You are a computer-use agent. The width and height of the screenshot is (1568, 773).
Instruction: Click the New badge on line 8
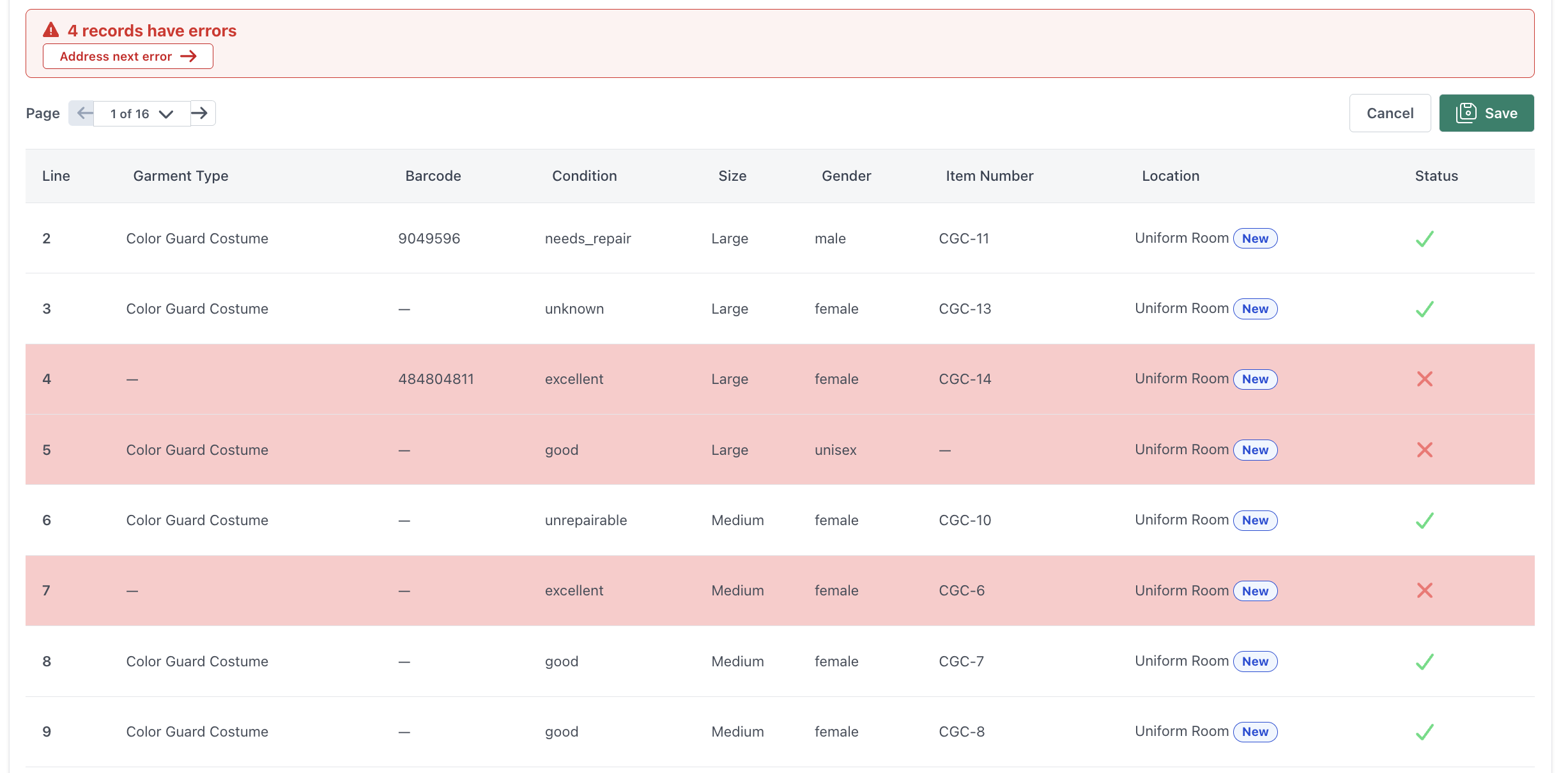tap(1255, 661)
